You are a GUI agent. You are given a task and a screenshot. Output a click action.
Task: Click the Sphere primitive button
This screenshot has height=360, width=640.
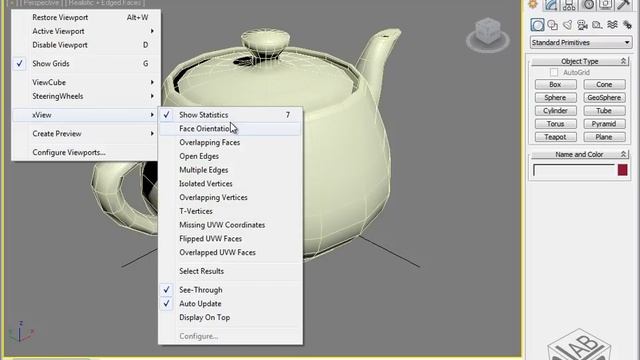(556, 98)
